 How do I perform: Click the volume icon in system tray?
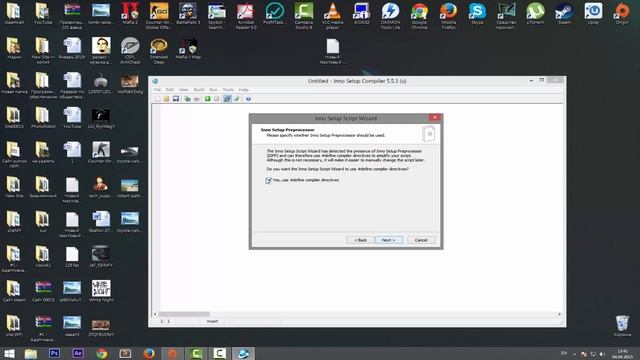click(x=602, y=354)
